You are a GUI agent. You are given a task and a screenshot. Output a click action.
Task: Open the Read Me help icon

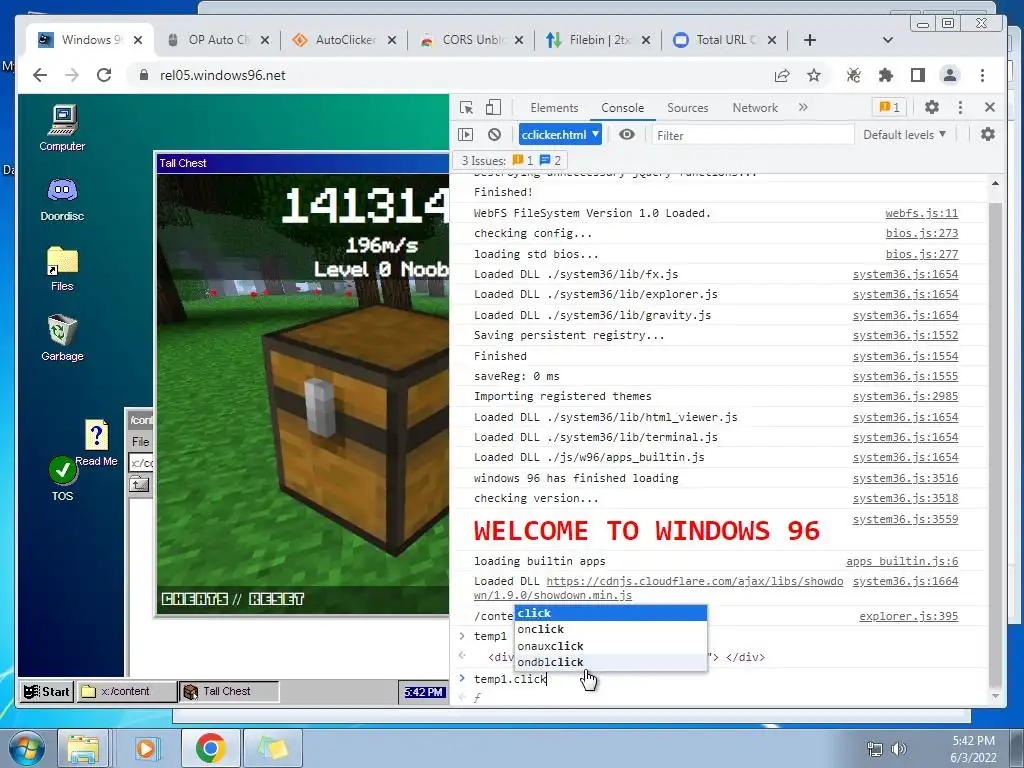[97, 442]
